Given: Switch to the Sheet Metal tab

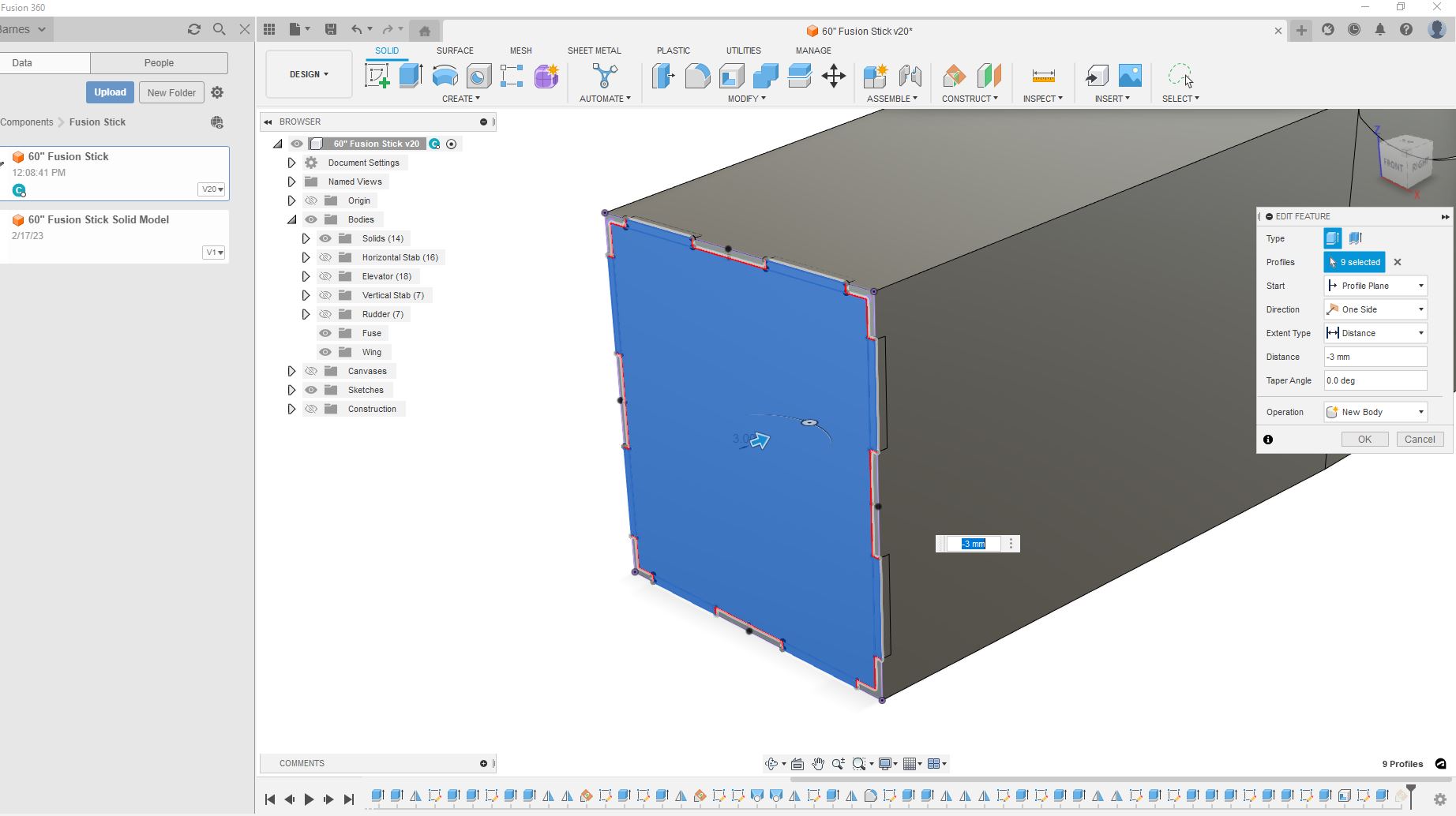Looking at the screenshot, I should tap(594, 51).
